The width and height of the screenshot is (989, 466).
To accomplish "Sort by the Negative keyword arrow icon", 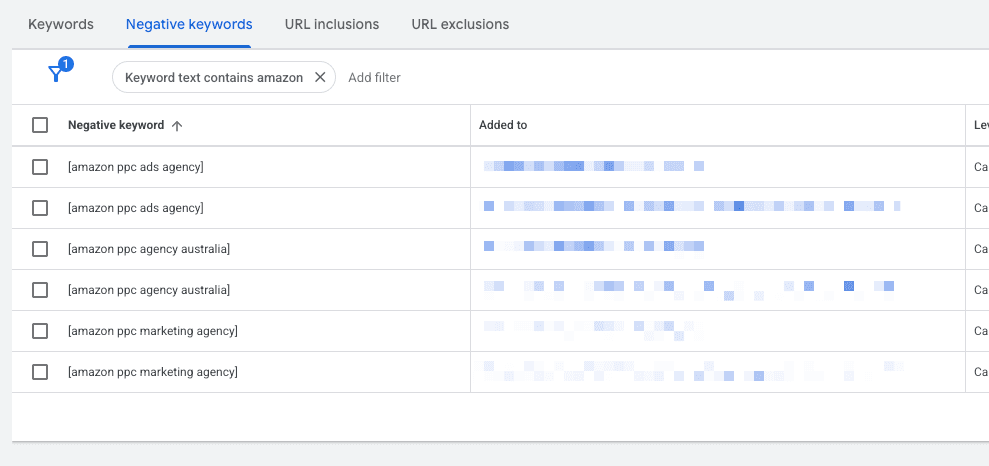I will click(x=177, y=125).
